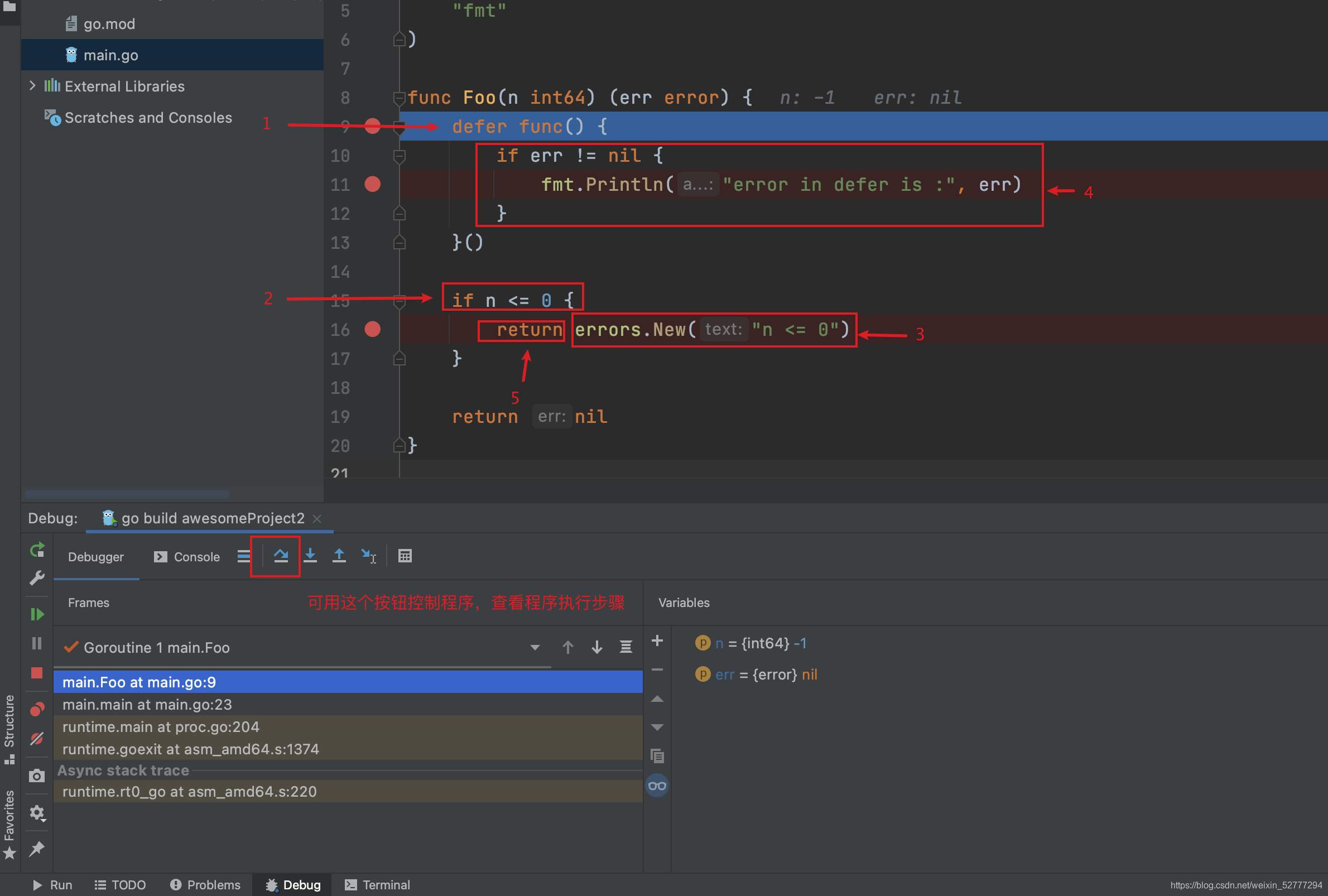Click duplicate watch icon
This screenshot has height=896, width=1328.
click(657, 756)
